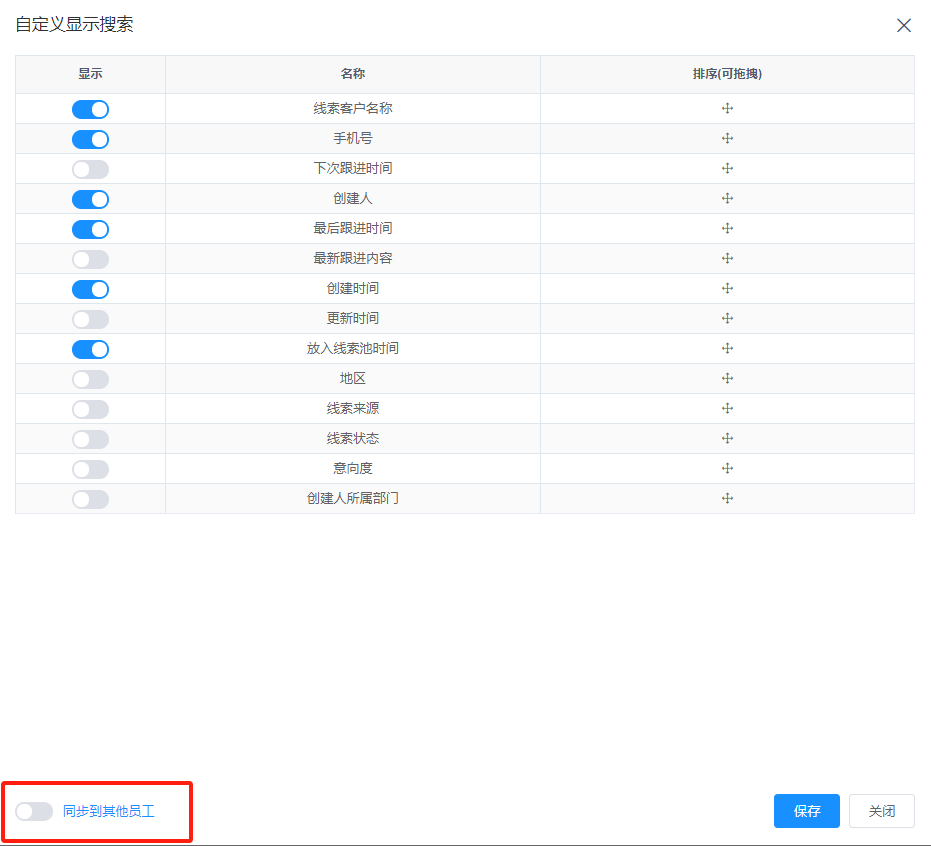The image size is (931, 846).
Task: Close the dialog with the X icon
Action: (903, 26)
